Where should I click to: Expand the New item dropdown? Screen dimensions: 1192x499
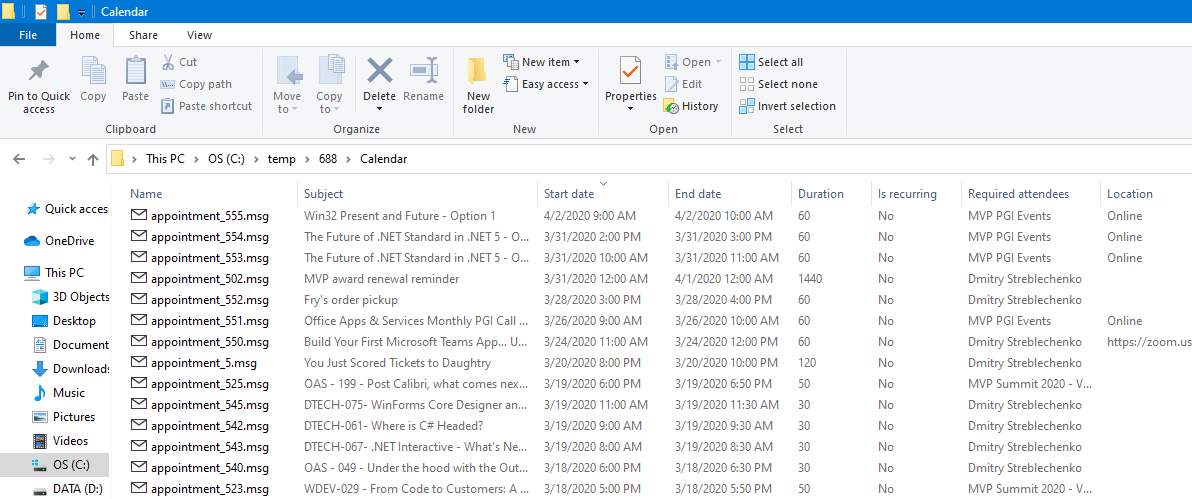click(576, 62)
